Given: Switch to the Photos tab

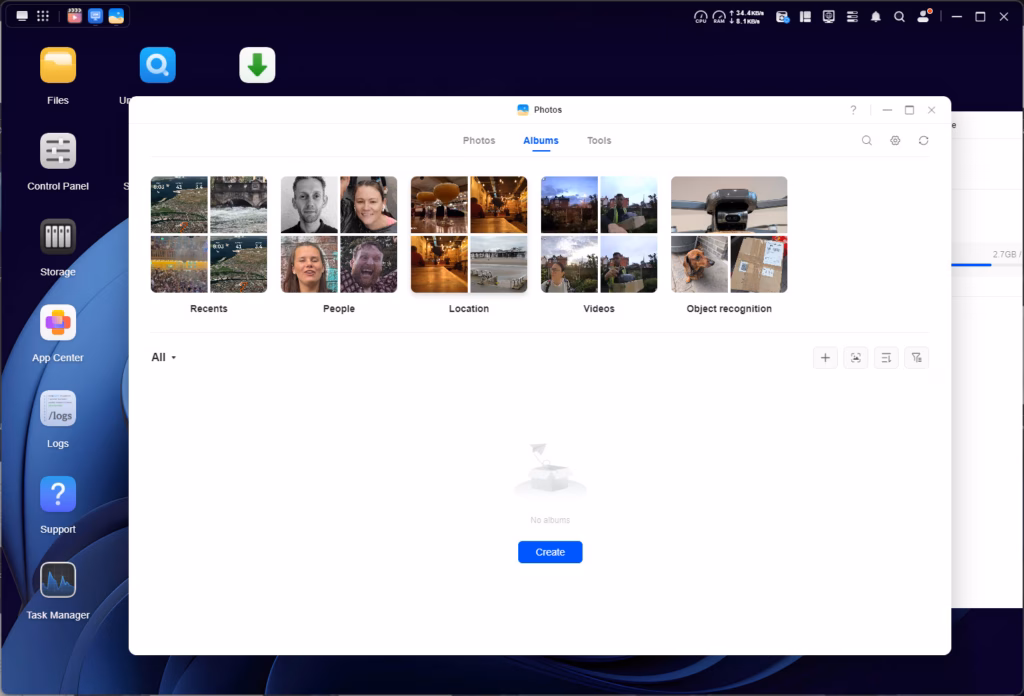Looking at the screenshot, I should [479, 141].
